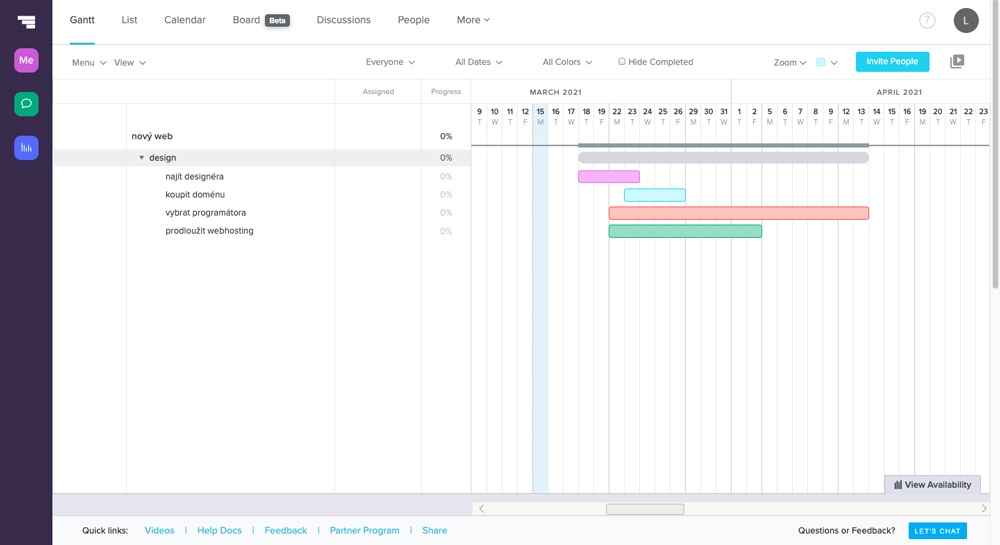Select the vybrat programátora task
This screenshot has width=1000, height=545.
coord(205,212)
